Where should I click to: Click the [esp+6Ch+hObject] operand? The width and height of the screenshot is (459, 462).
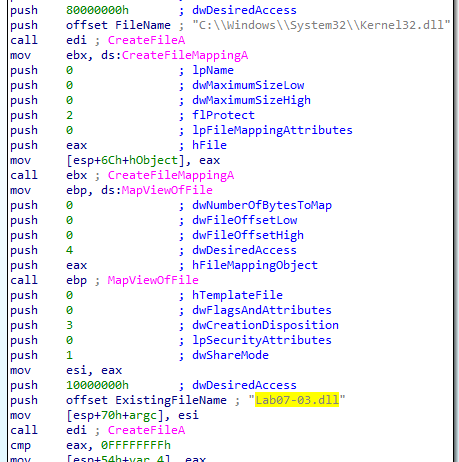[x=125, y=160]
